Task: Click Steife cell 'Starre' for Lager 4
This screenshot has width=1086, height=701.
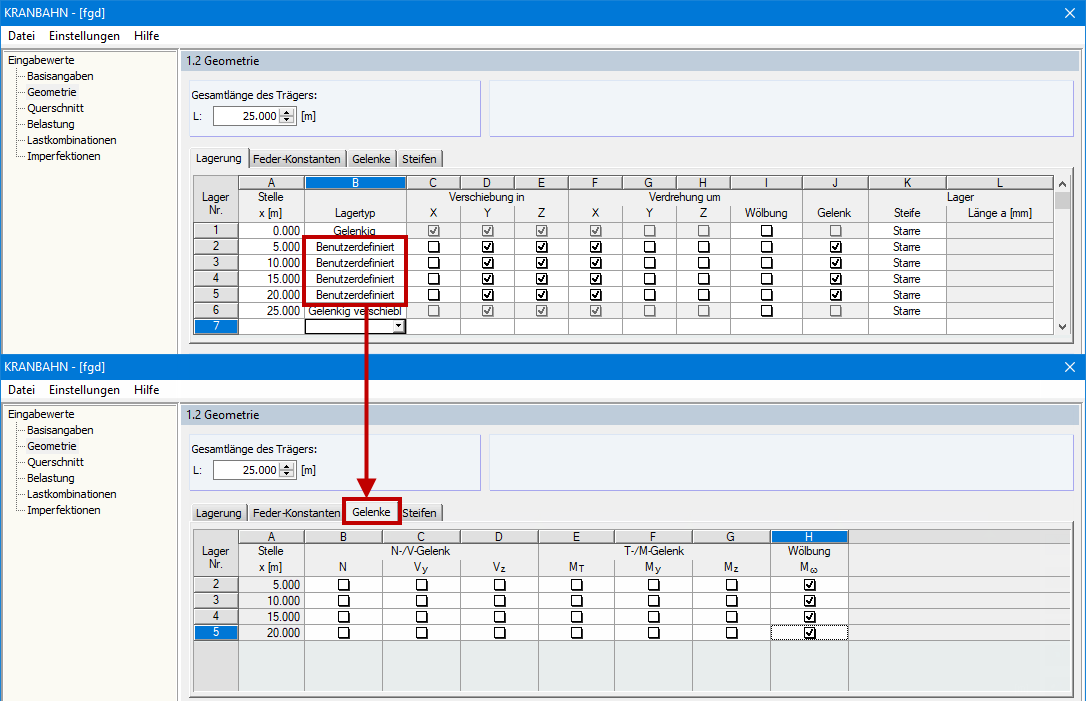Action: pos(907,278)
